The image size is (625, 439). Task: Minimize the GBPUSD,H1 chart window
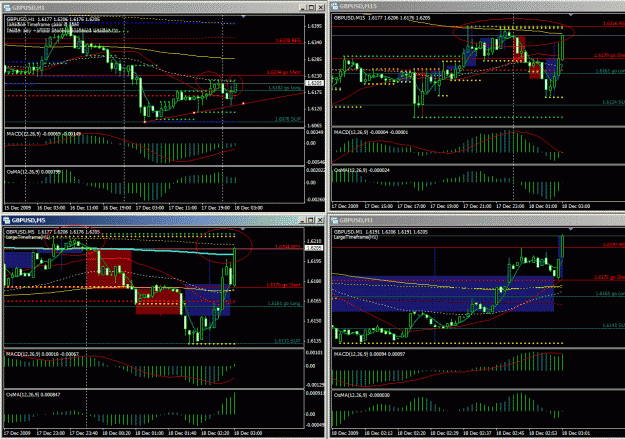pyautogui.click(x=303, y=8)
